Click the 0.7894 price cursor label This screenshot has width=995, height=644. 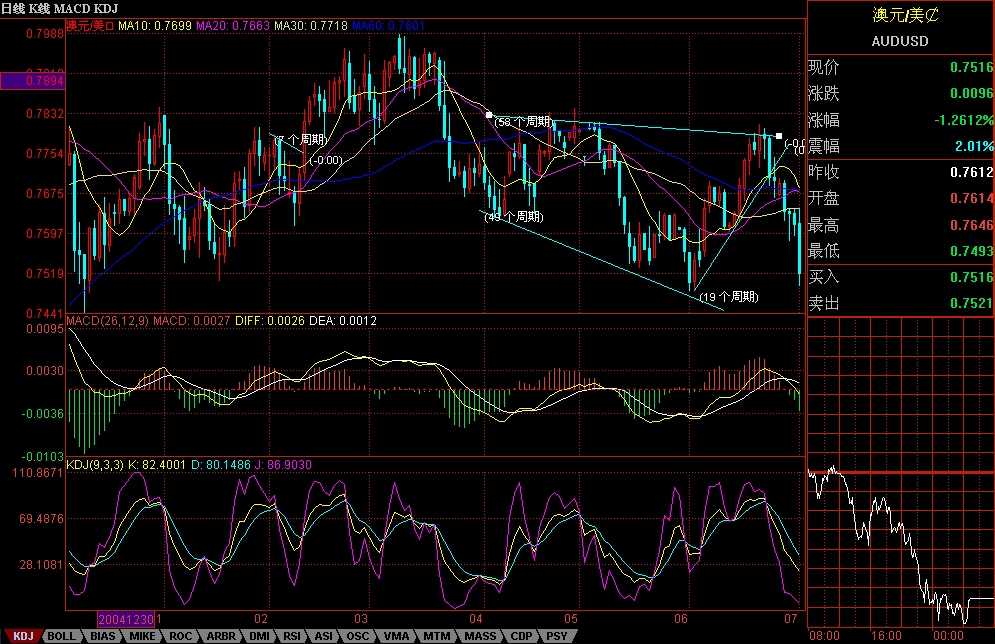[x=31, y=80]
